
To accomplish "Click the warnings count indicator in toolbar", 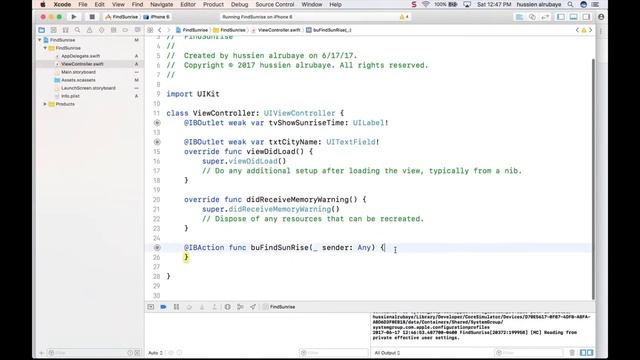I will click(x=404, y=17).
